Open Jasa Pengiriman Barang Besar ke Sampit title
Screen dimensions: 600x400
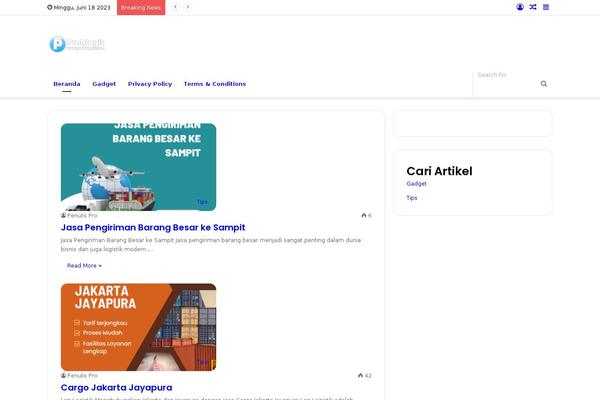coord(153,227)
